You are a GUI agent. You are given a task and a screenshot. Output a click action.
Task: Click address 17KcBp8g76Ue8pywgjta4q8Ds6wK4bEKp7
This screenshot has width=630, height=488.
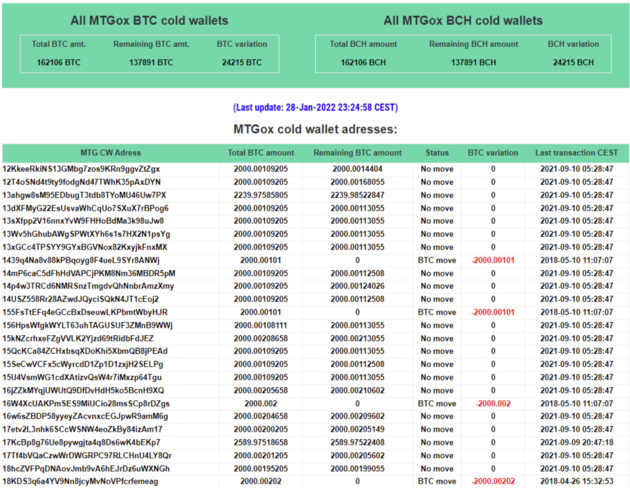point(81,442)
